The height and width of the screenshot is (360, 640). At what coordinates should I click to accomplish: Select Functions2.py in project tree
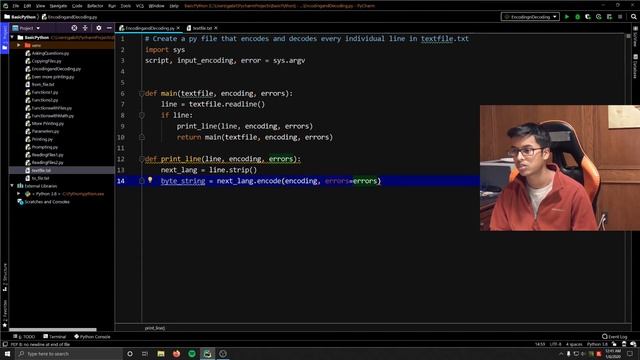pyautogui.click(x=45, y=100)
